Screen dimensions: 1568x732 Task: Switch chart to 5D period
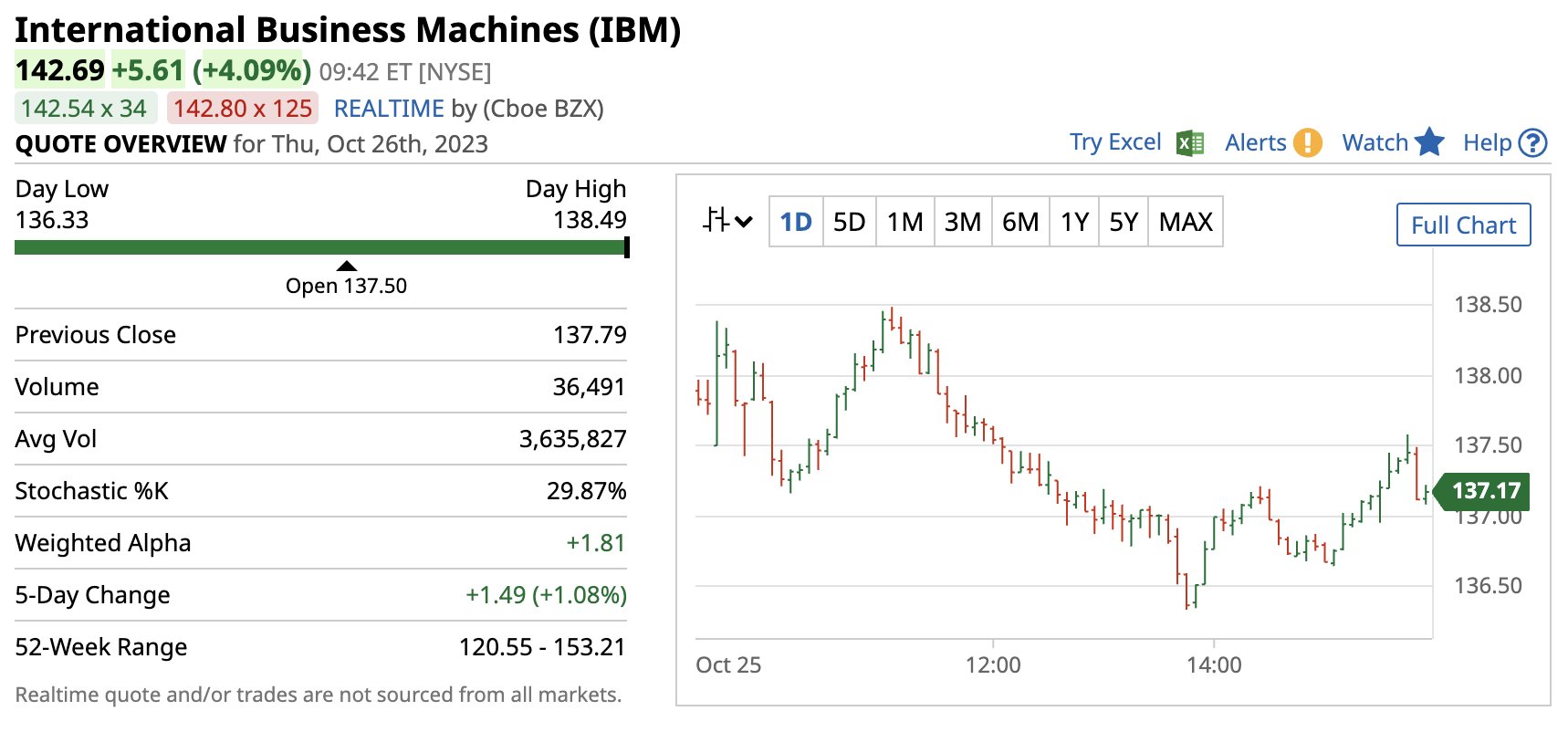point(850,222)
